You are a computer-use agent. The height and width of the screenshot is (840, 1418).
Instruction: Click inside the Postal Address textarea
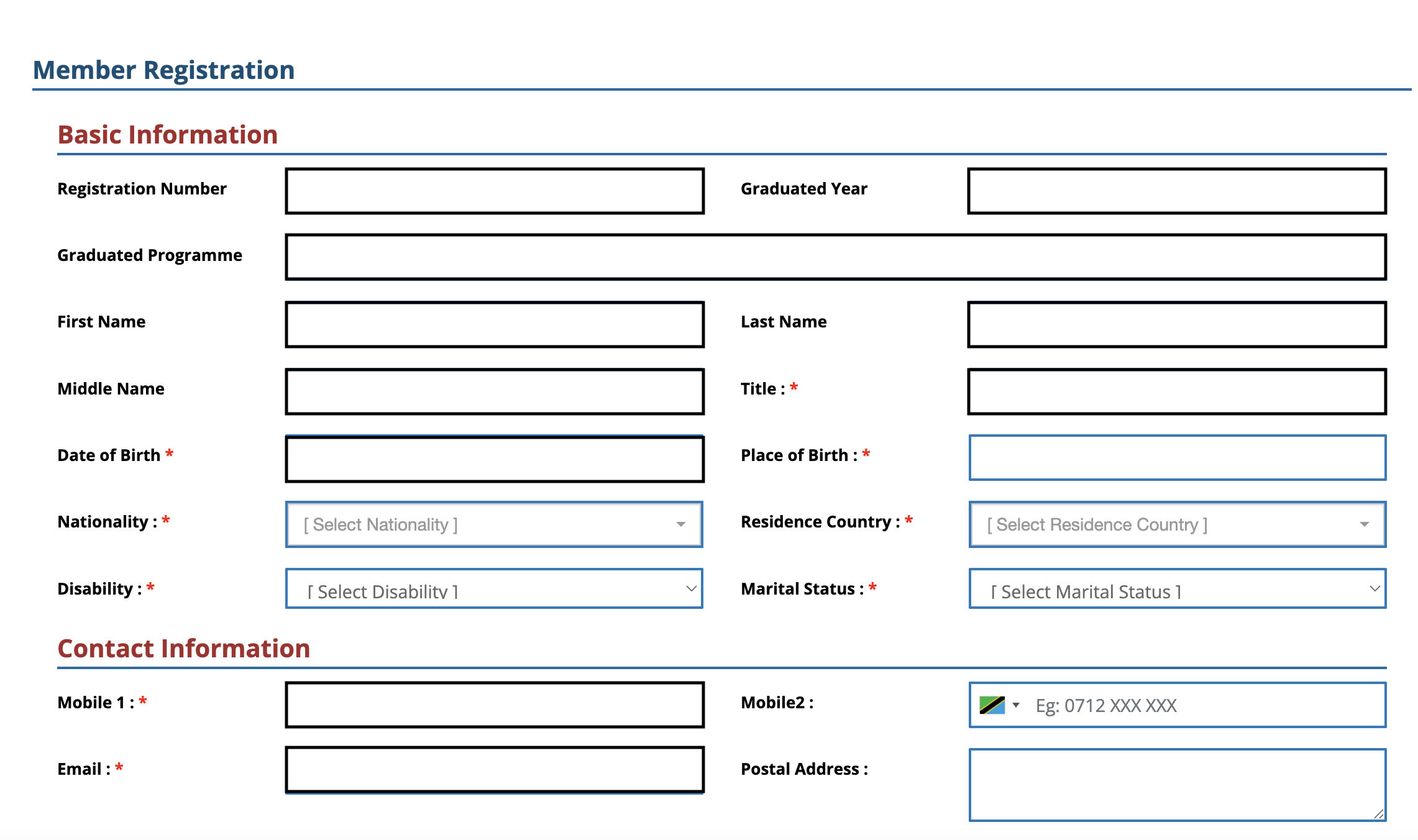tap(1177, 784)
